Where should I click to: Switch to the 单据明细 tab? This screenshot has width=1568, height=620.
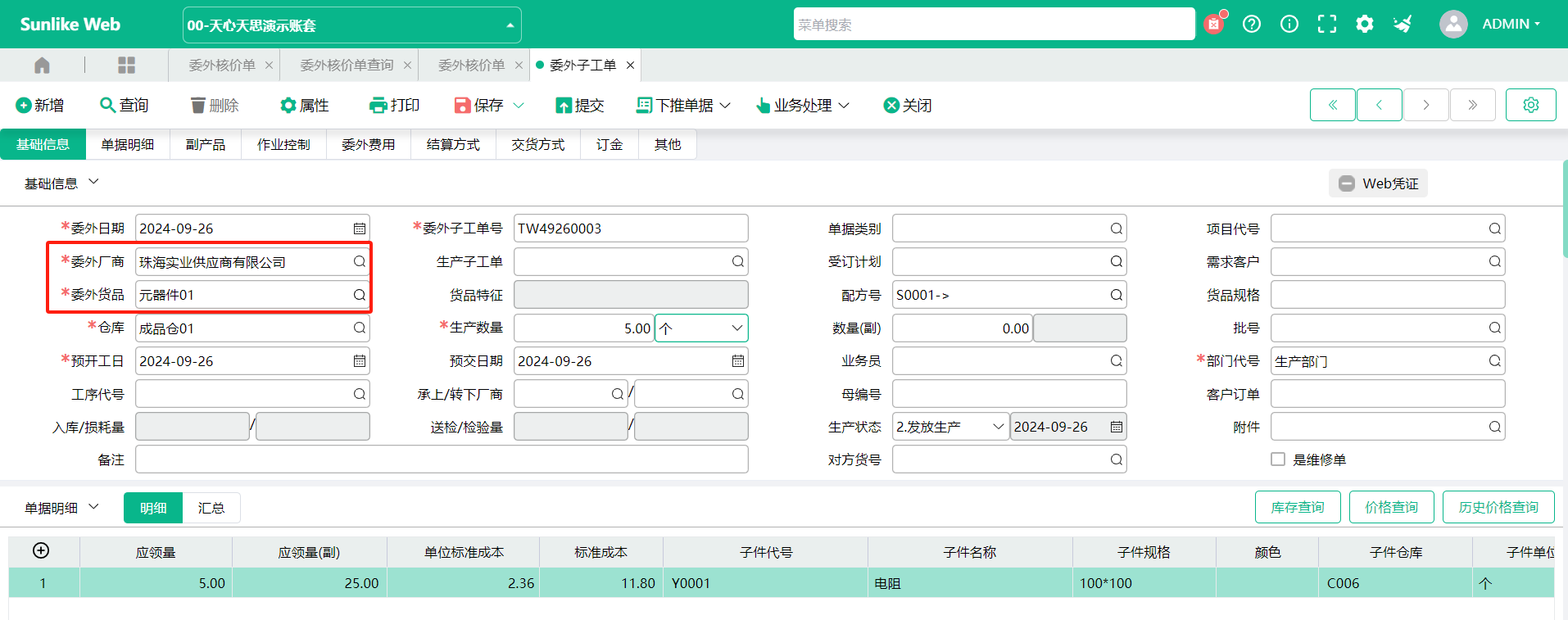coord(127,144)
